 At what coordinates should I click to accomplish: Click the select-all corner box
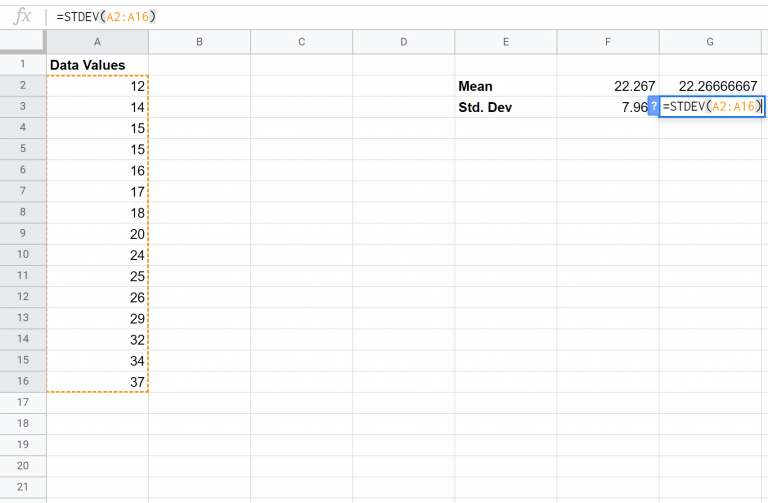click(22, 41)
